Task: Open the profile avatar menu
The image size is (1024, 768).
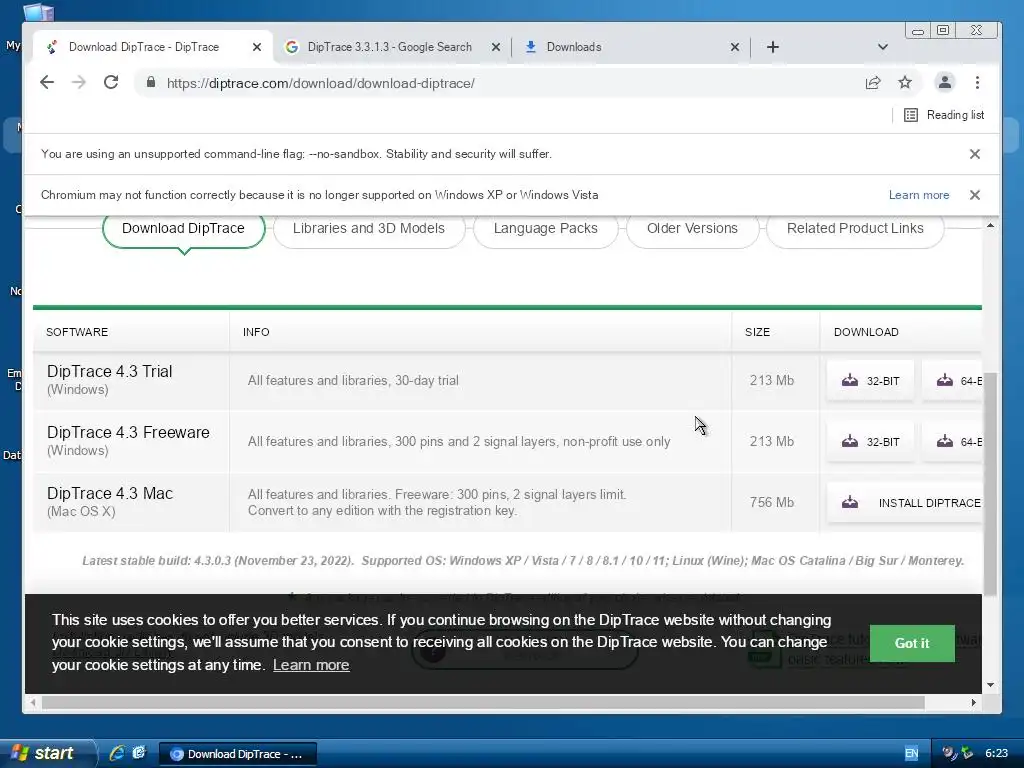Action: pos(944,82)
